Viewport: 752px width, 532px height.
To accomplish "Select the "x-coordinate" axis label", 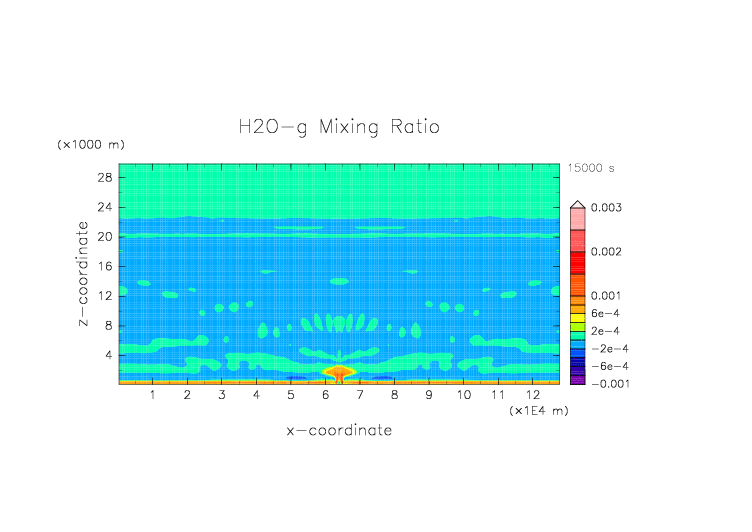I will click(338, 431).
